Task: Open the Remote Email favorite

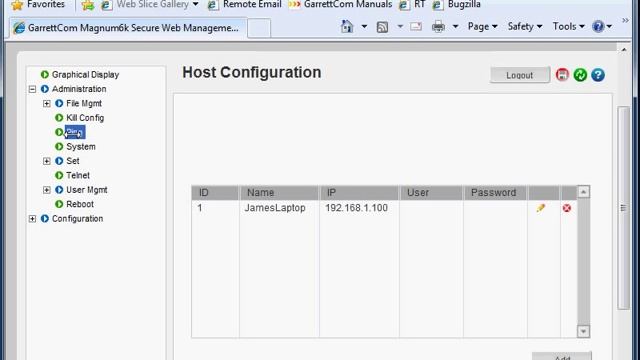Action: pyautogui.click(x=244, y=5)
